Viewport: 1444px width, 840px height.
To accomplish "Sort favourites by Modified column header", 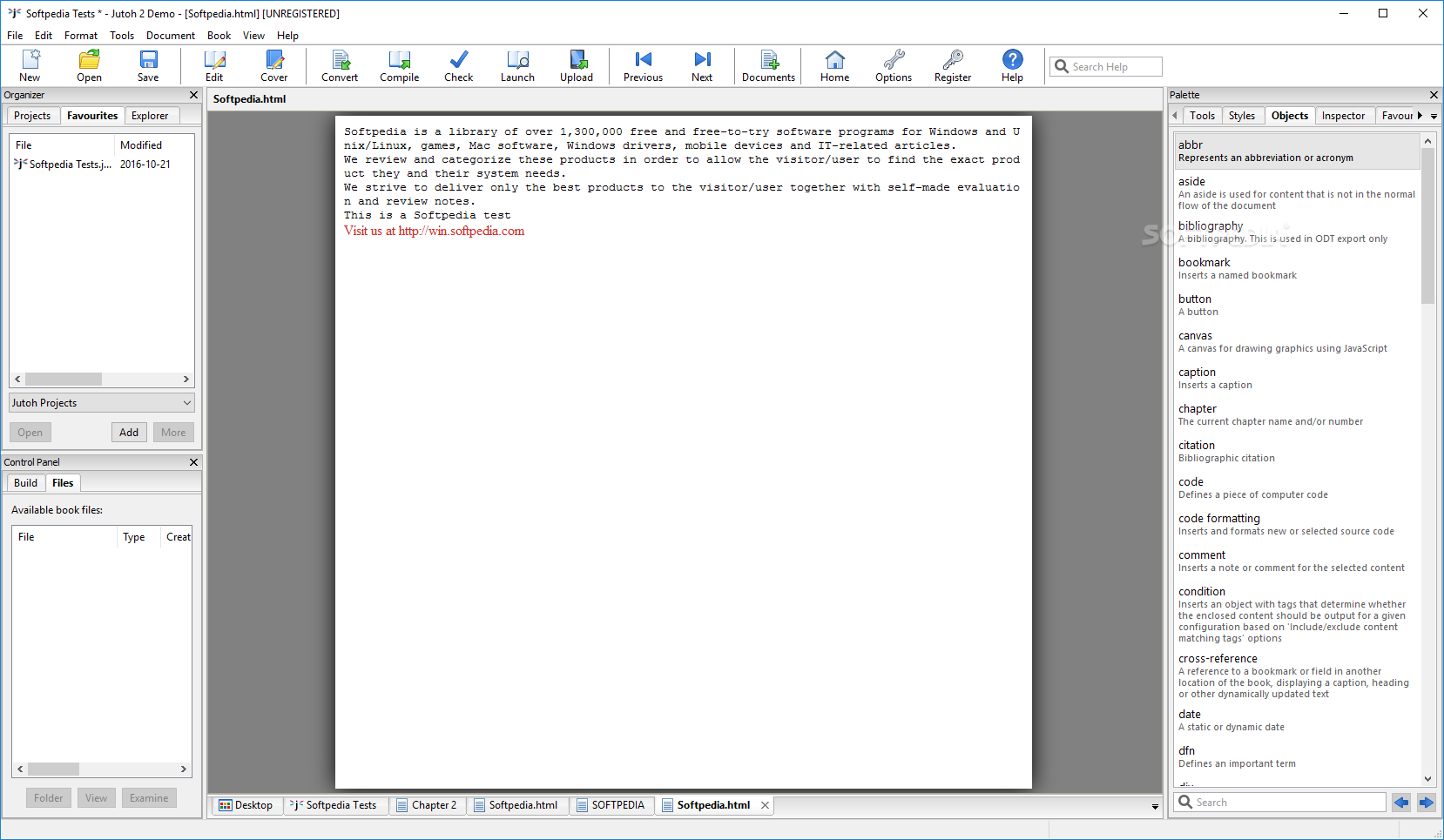I will [x=153, y=145].
